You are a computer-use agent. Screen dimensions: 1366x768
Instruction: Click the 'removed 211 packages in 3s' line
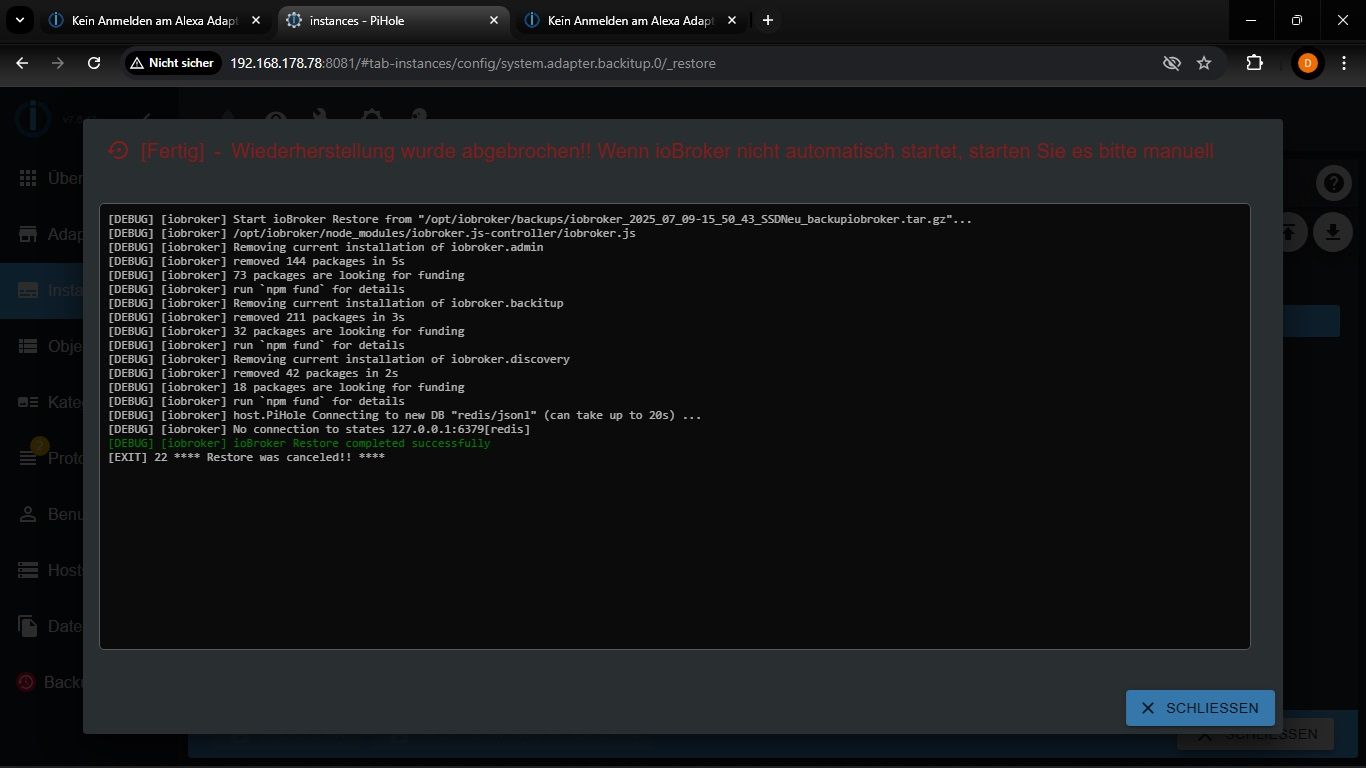(257, 317)
